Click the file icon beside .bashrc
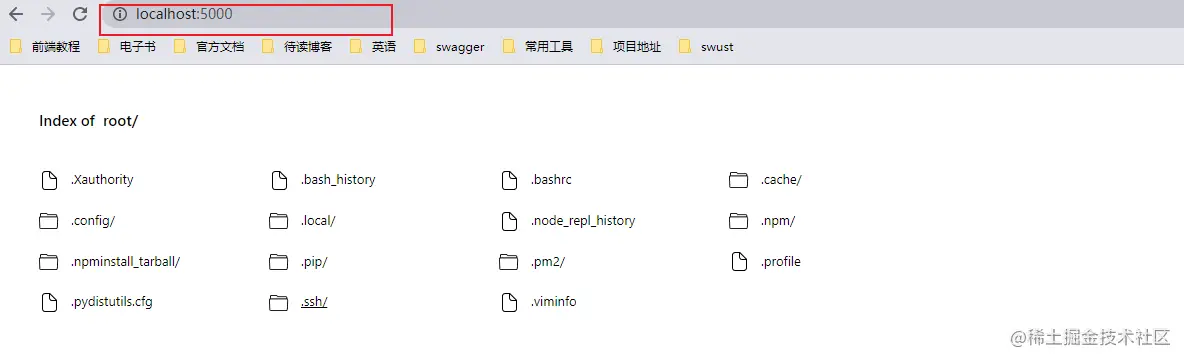Image resolution: width=1184 pixels, height=361 pixels. pos(510,180)
